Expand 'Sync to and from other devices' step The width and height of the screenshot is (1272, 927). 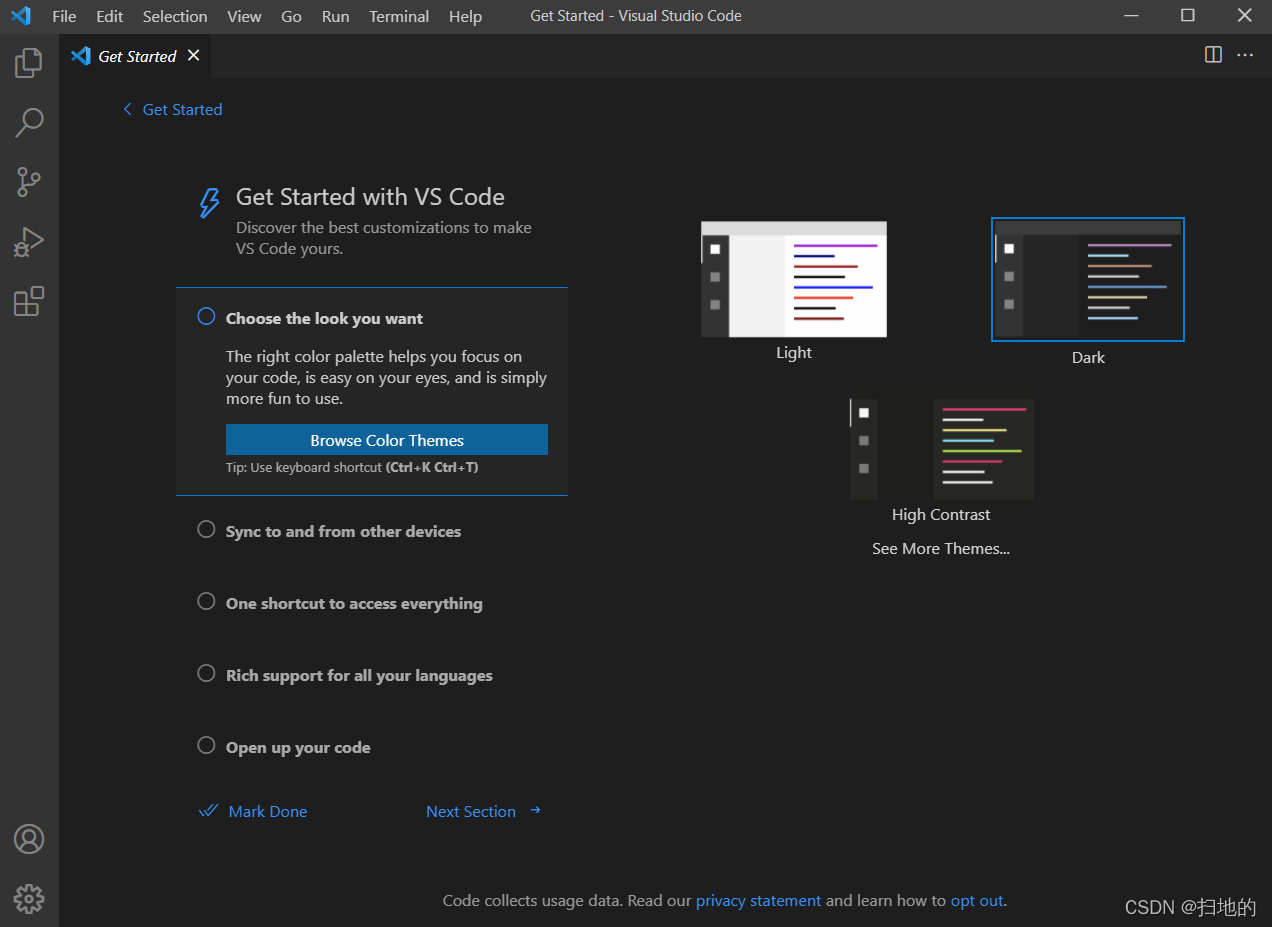[x=343, y=531]
